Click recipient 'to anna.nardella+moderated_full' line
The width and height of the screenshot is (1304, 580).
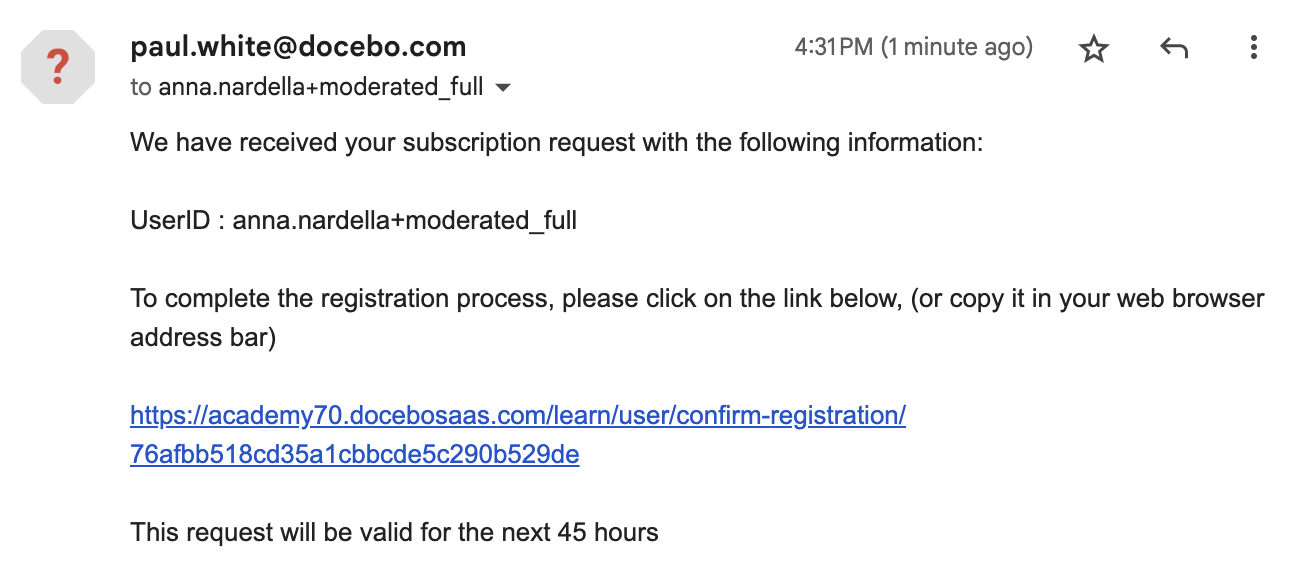[307, 87]
